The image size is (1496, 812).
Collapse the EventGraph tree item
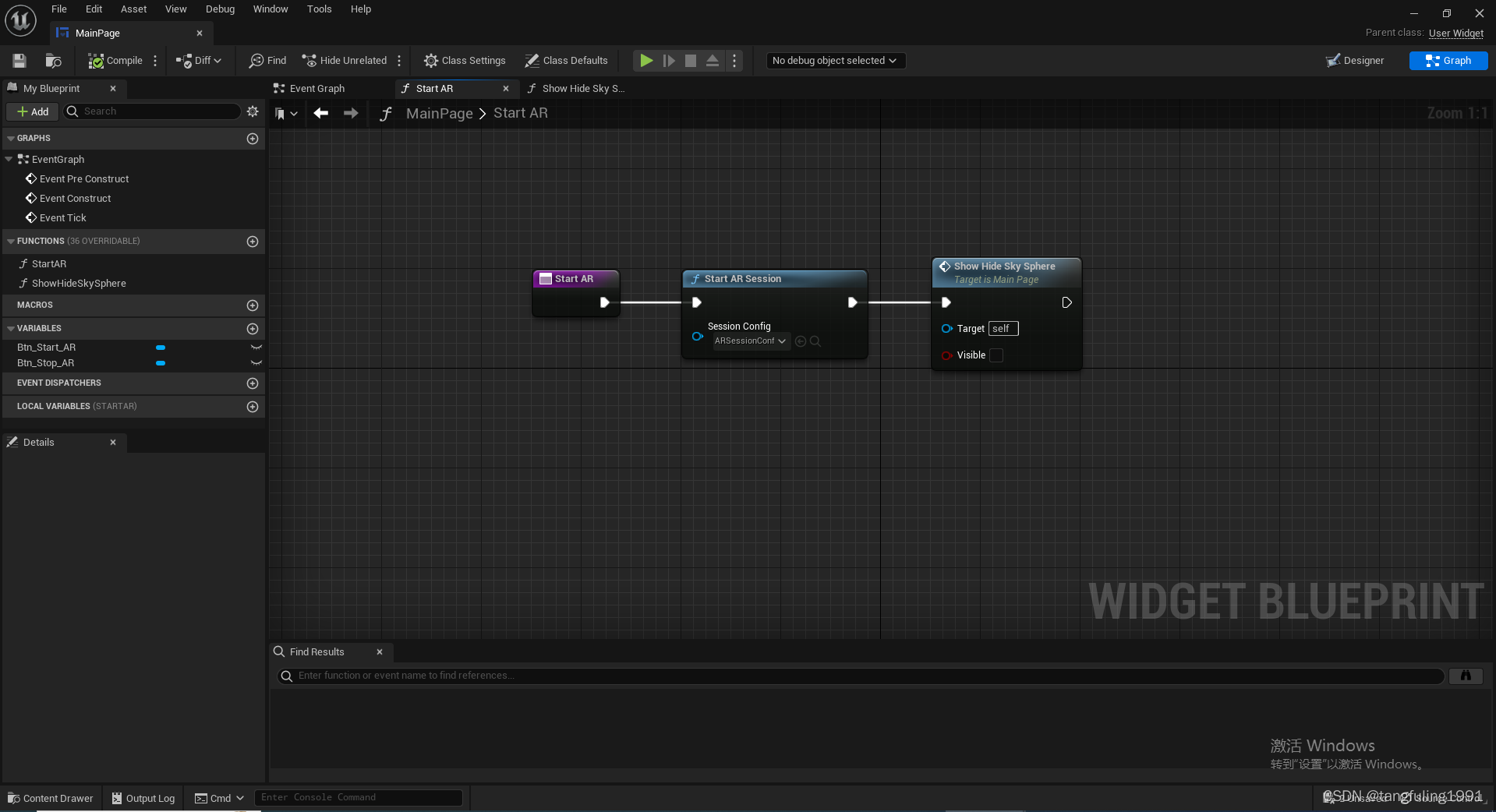coord(9,159)
